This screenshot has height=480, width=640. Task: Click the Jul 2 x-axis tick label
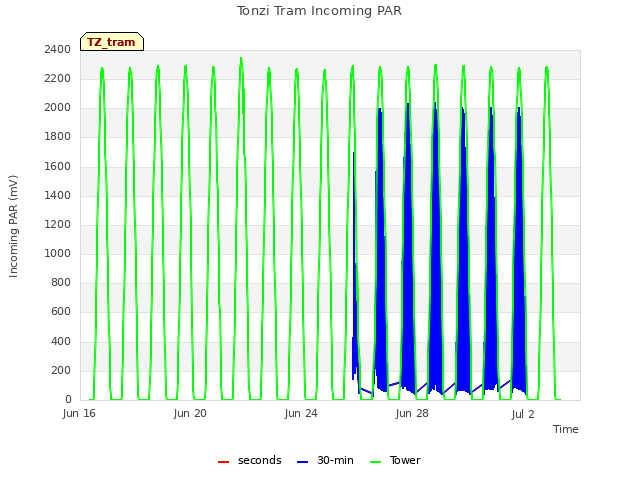click(523, 414)
